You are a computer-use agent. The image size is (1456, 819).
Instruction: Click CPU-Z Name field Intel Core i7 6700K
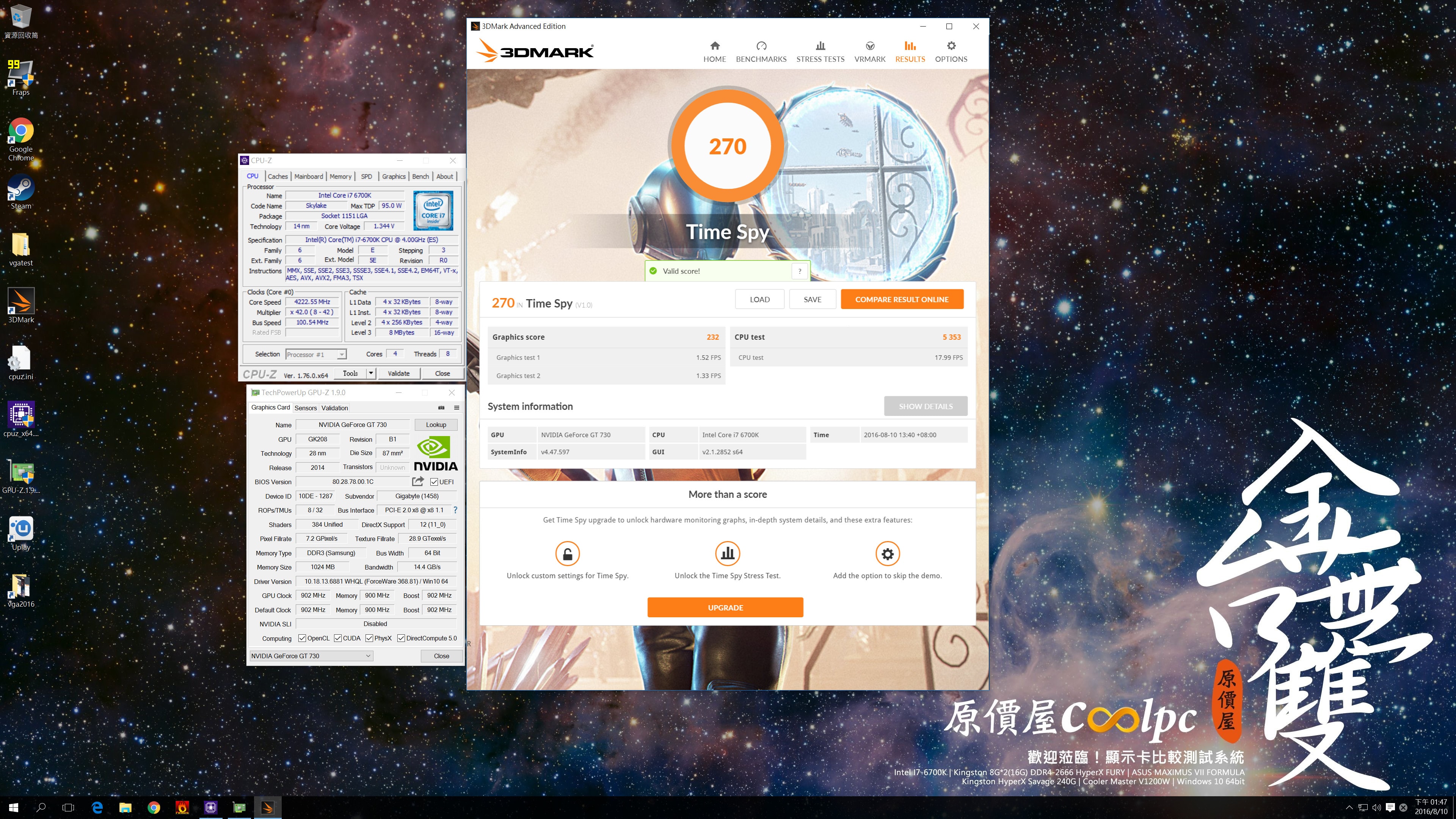pyautogui.click(x=345, y=196)
